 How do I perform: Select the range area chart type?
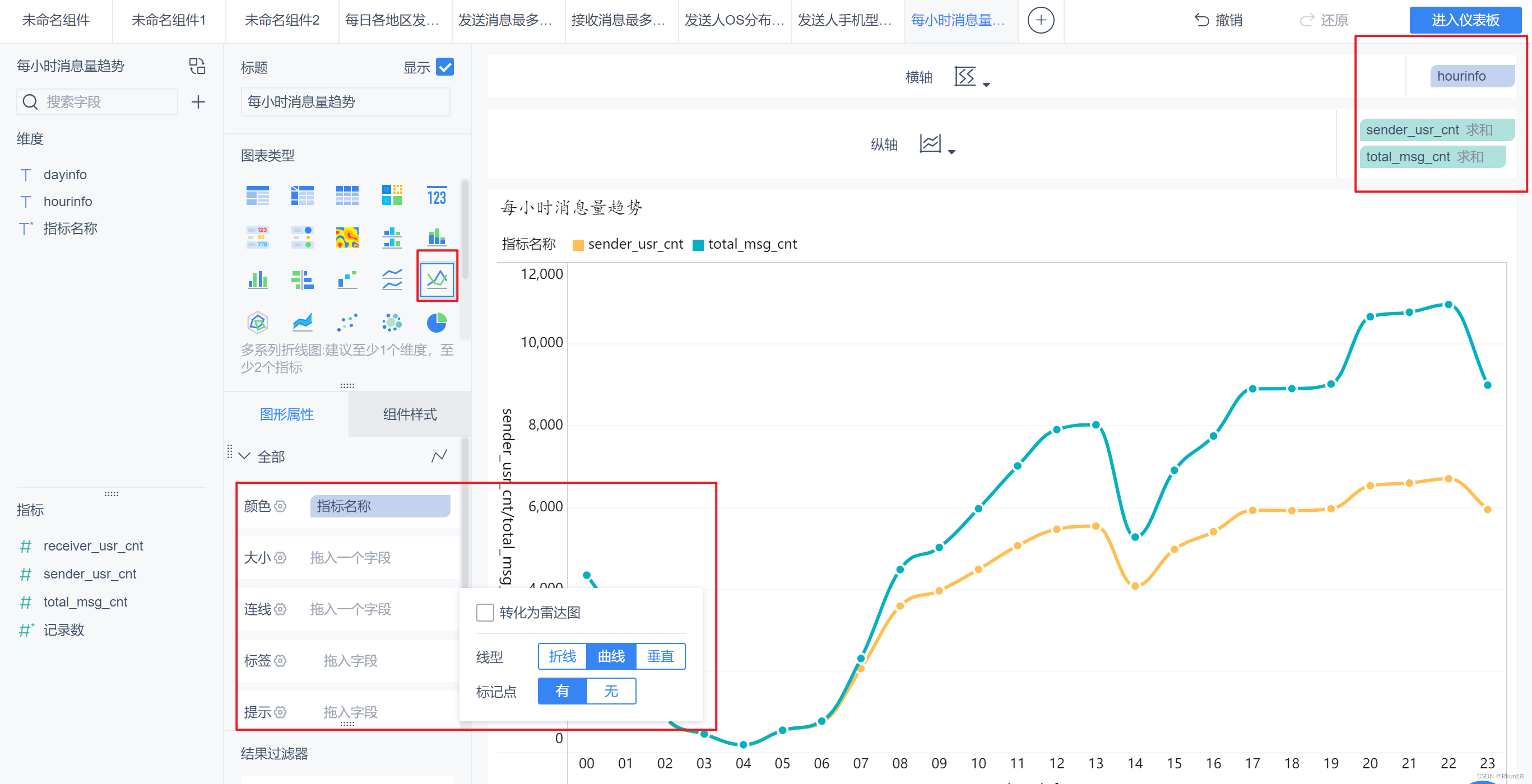[x=302, y=322]
